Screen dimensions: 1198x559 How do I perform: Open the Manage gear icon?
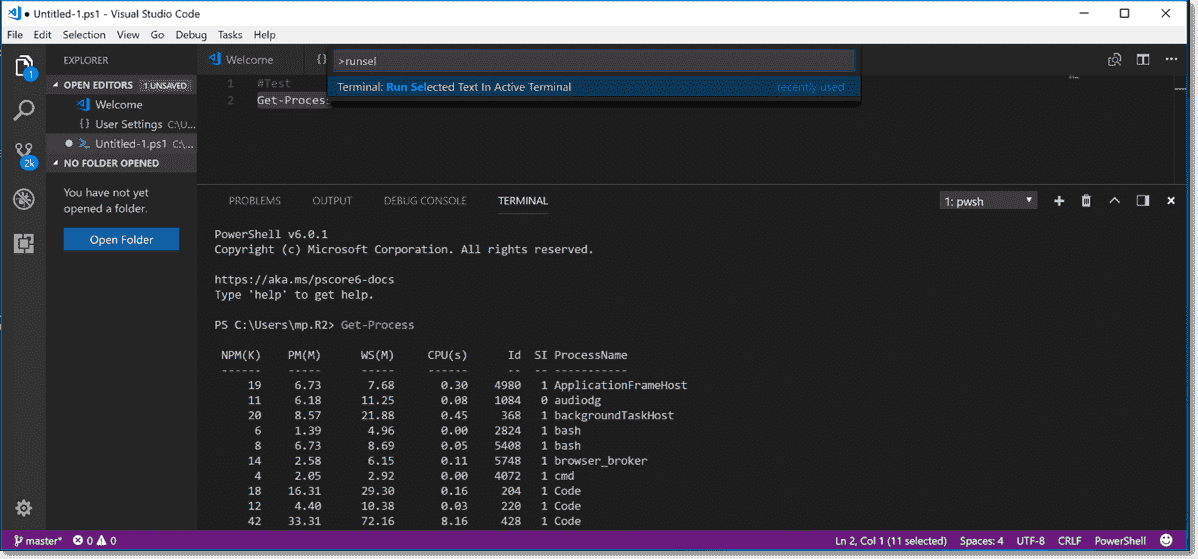24,508
